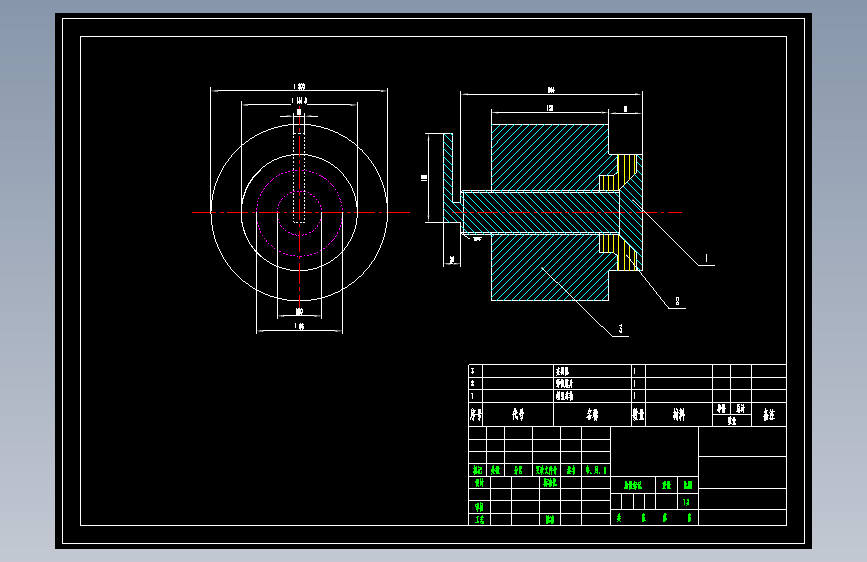The image size is (867, 562).
Task: Select the overall length dimension above the section view
Action: tap(551, 90)
